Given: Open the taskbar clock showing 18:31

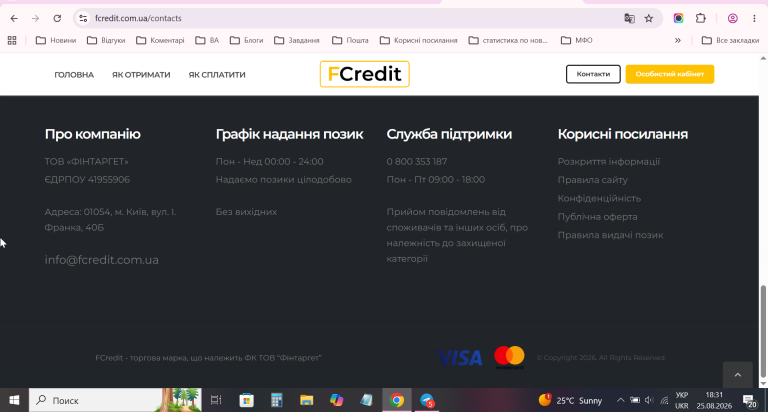Looking at the screenshot, I should tap(714, 400).
